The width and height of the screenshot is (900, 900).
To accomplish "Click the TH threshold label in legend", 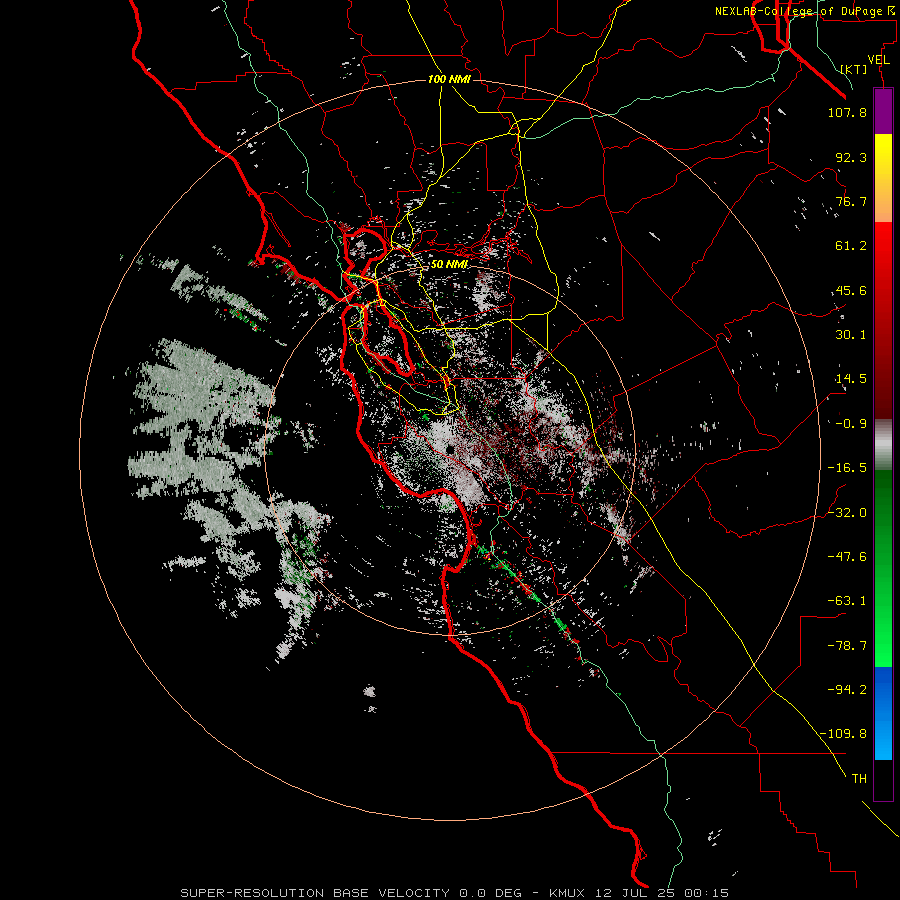I will pos(859,779).
